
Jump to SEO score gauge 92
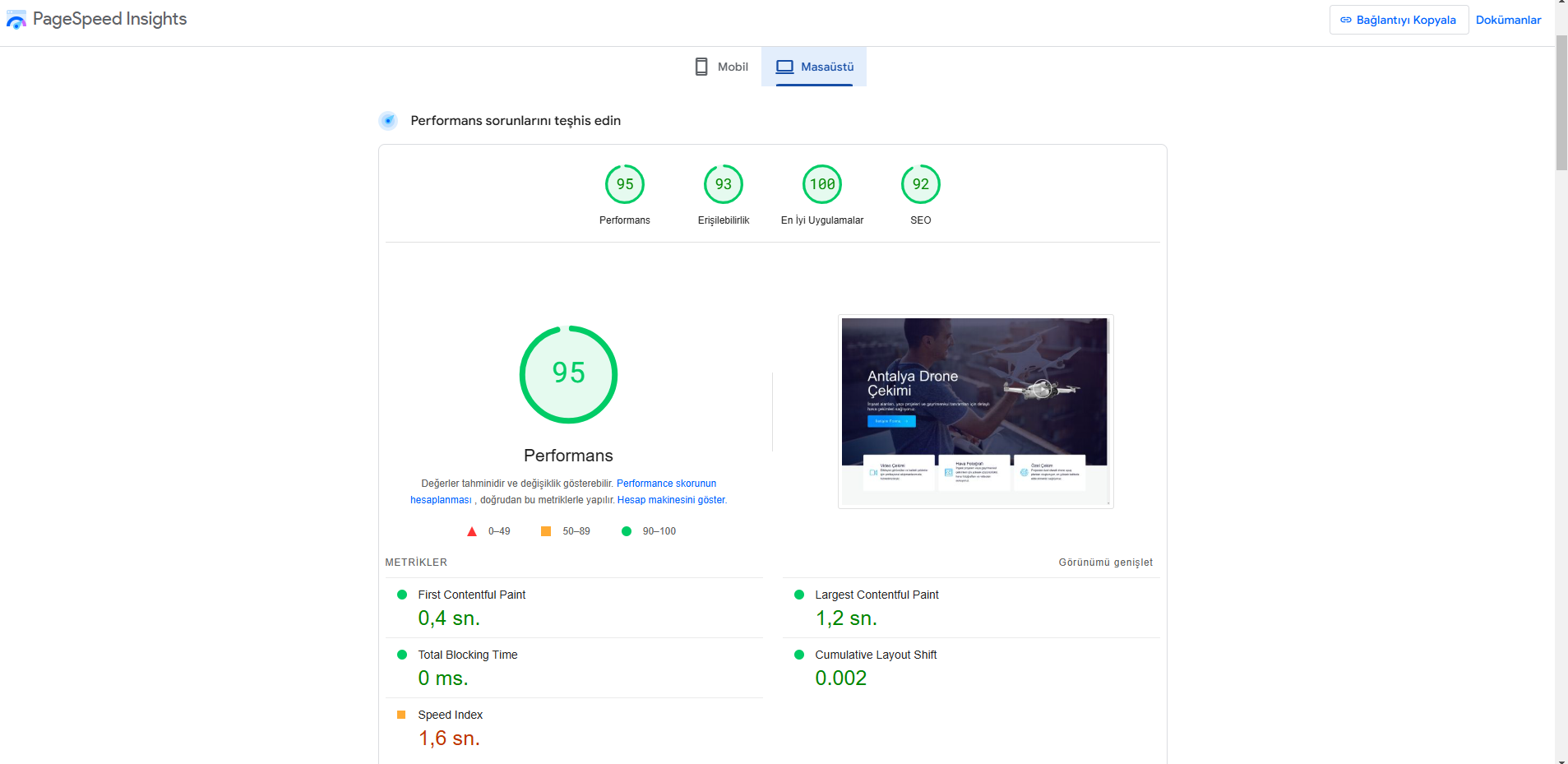(x=921, y=184)
